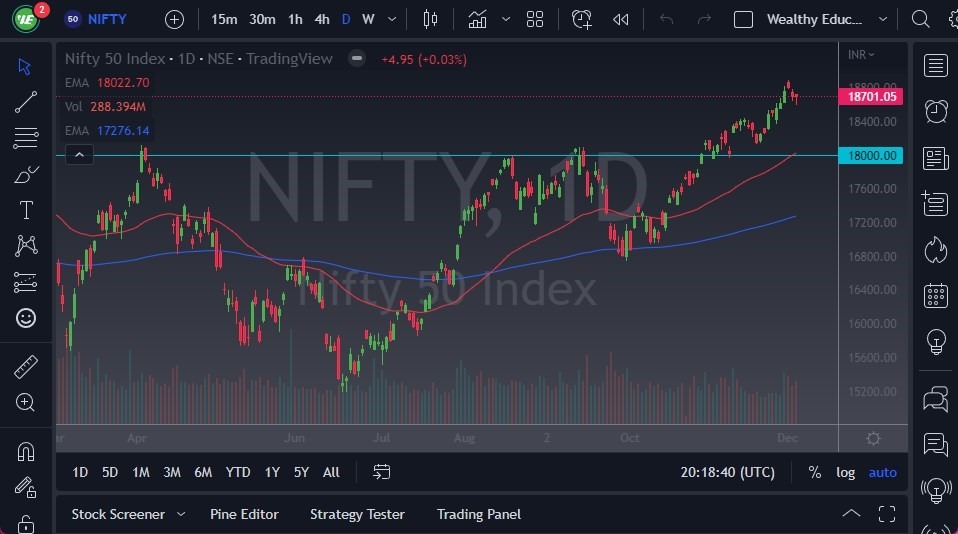Open the ideas stream broadcast panel
This screenshot has height=534, width=958.
(x=935, y=489)
